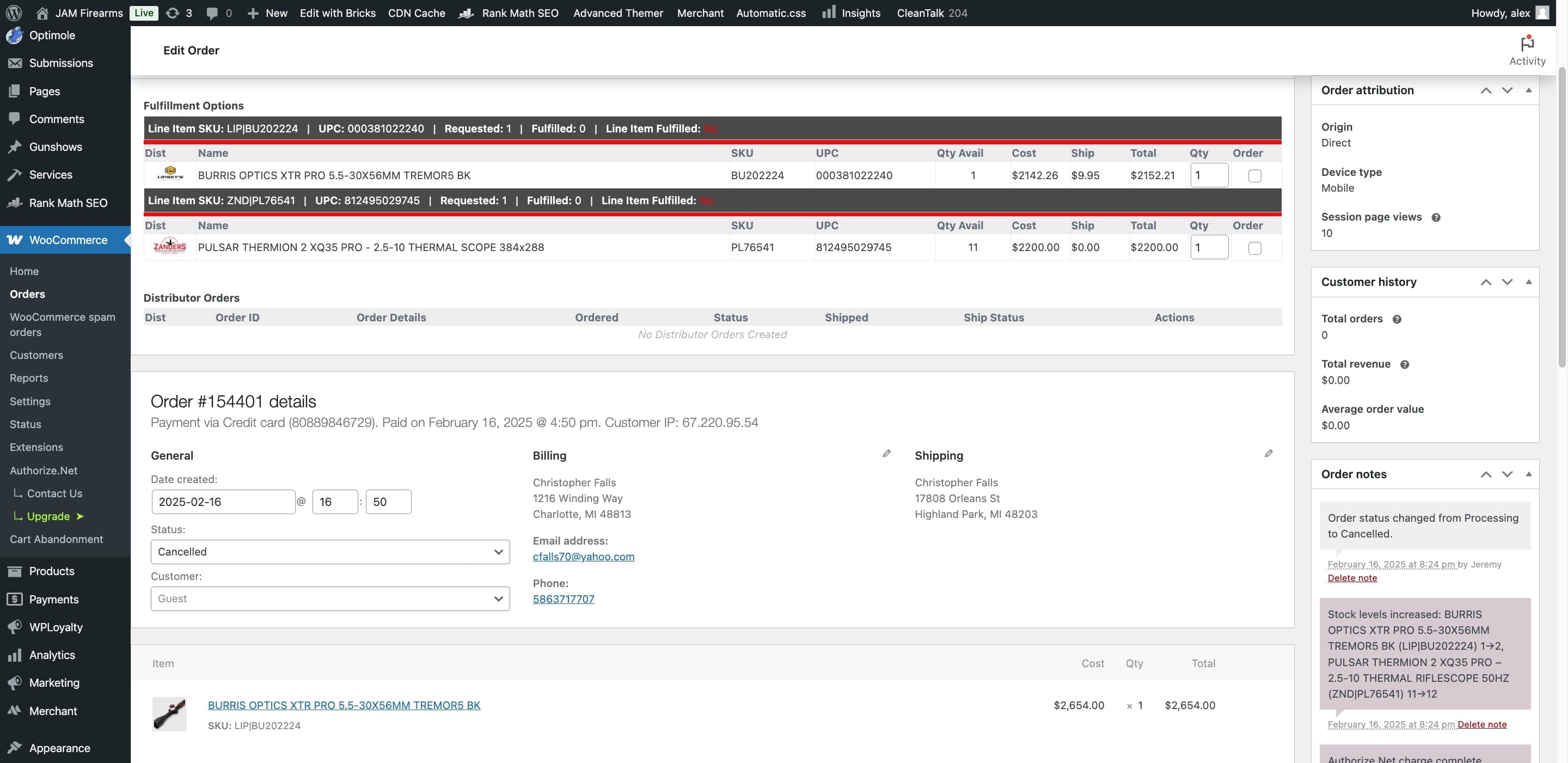This screenshot has width=1568, height=763.
Task: Click the hour field showing 16
Action: click(335, 502)
